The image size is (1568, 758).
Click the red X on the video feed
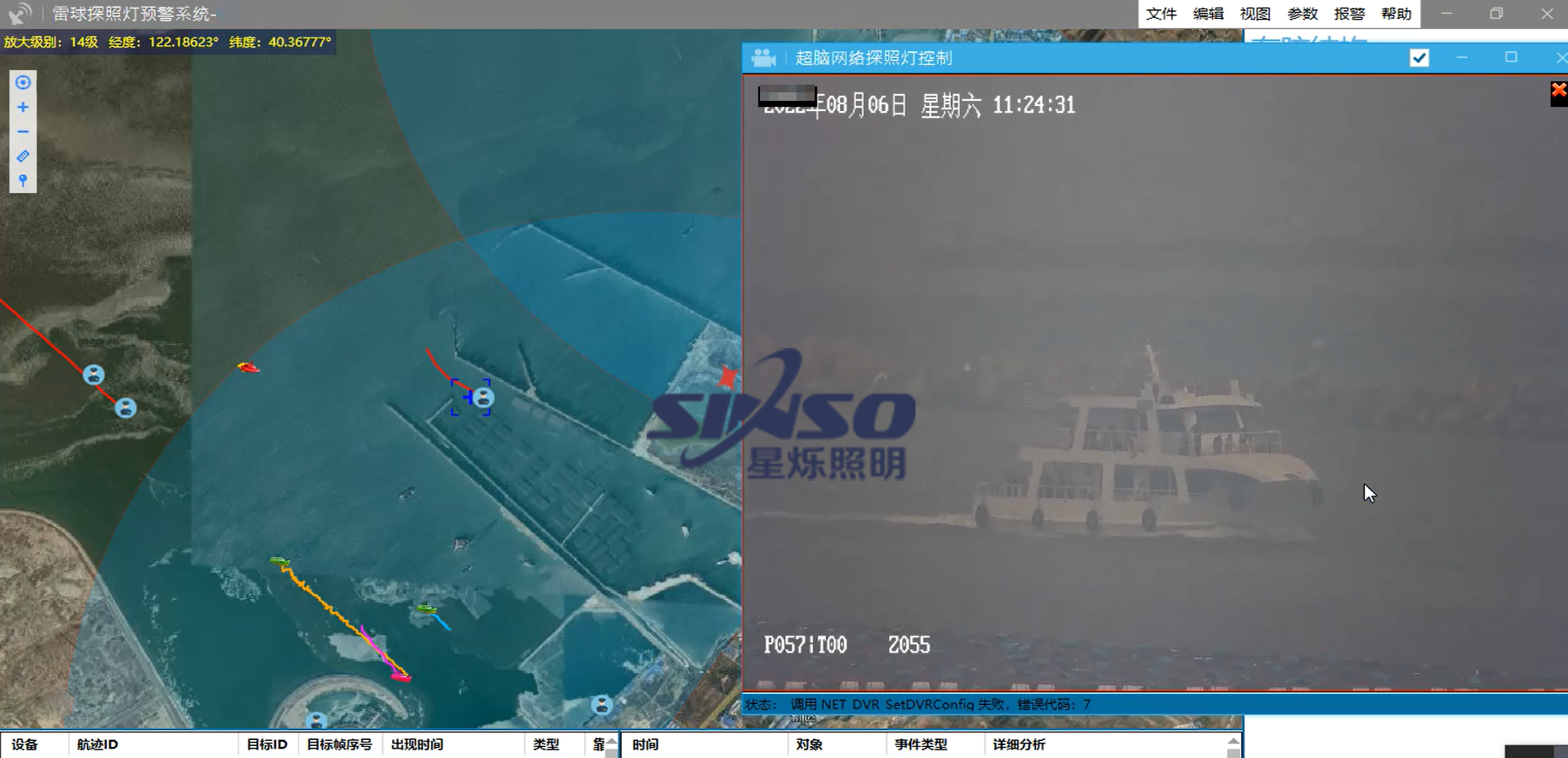(x=1559, y=91)
